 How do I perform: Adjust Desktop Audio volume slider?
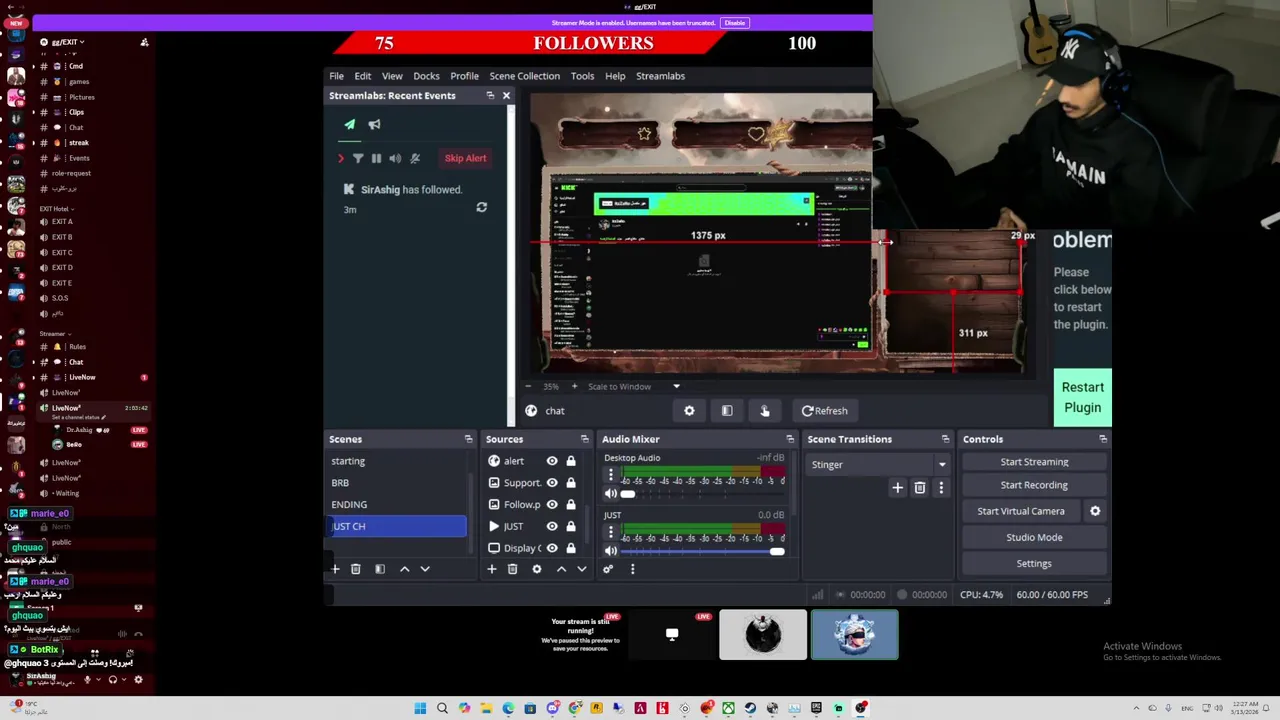click(x=704, y=494)
